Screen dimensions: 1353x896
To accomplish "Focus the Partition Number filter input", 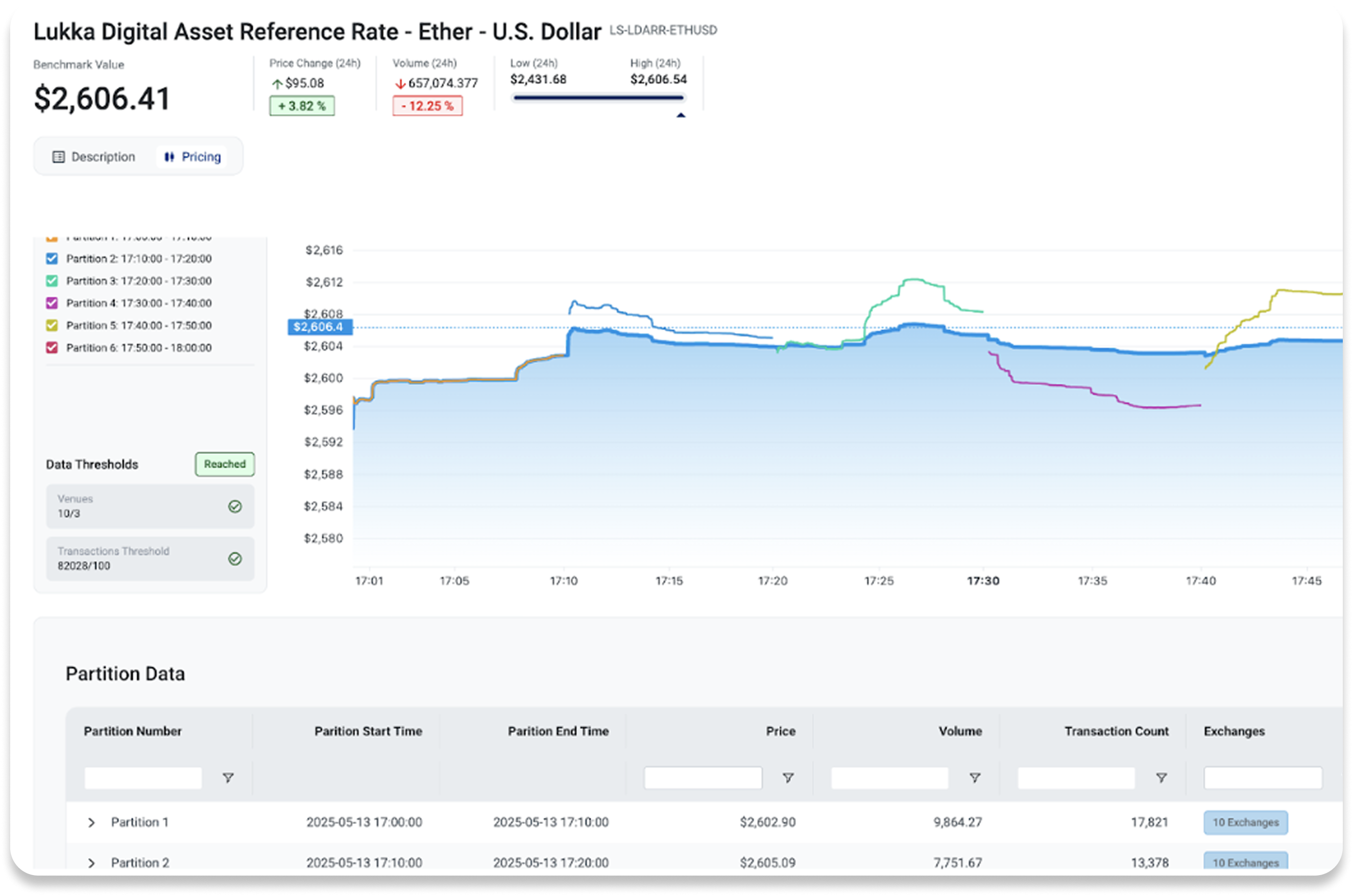I will click(x=143, y=778).
